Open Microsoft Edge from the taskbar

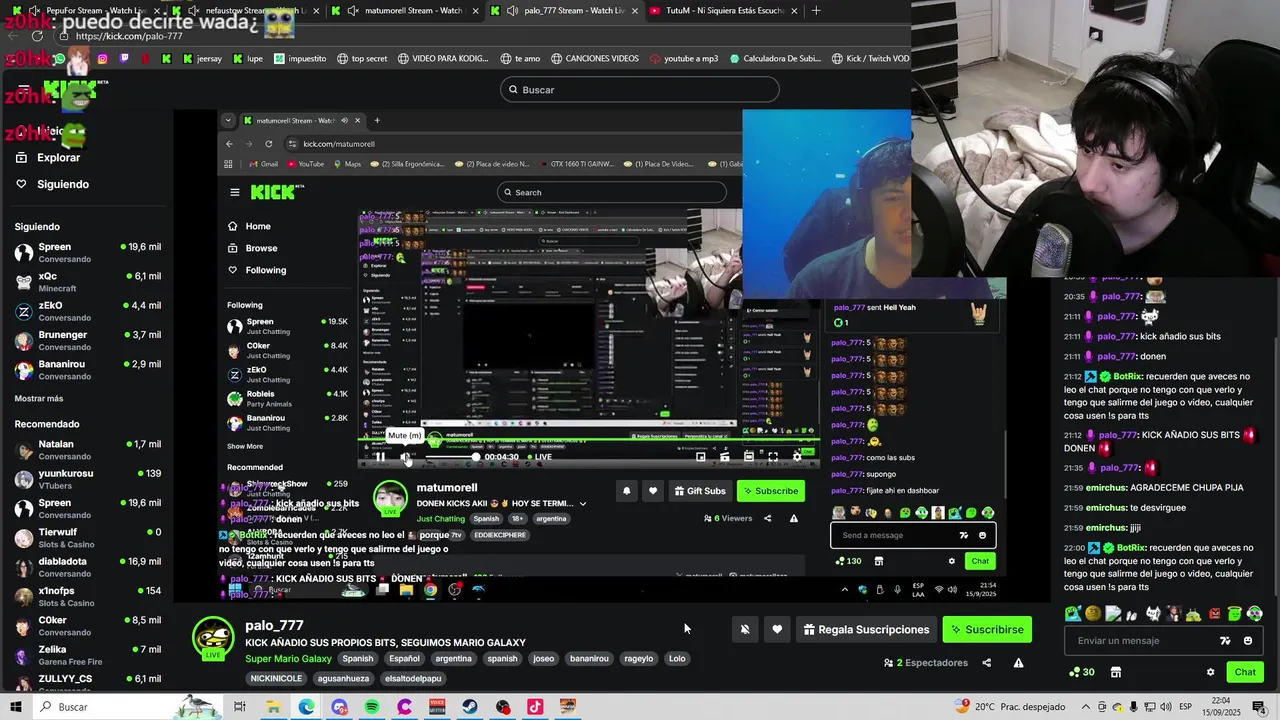(306, 707)
